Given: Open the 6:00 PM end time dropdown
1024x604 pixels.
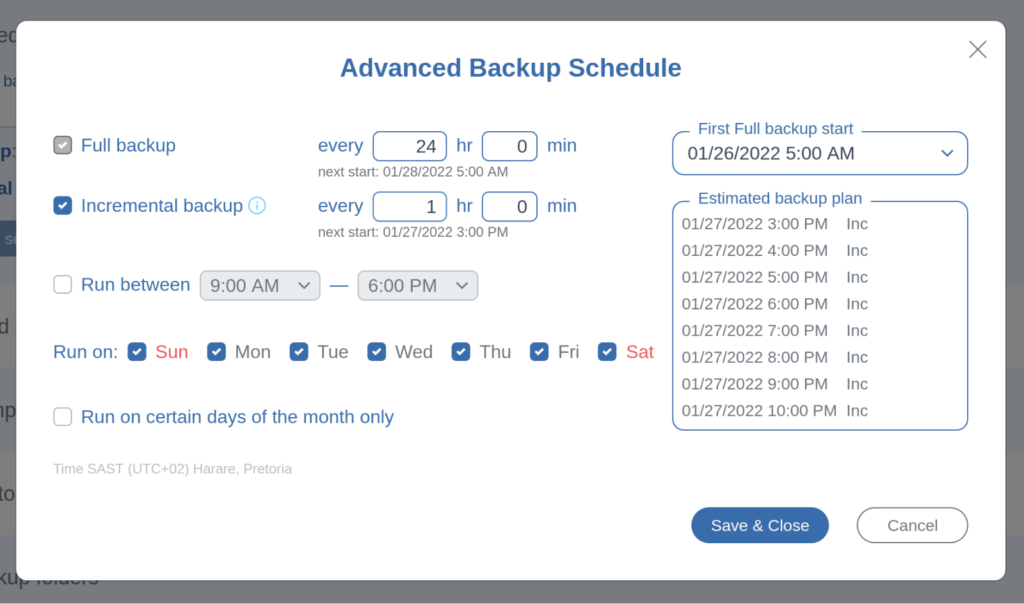Looking at the screenshot, I should (417, 285).
